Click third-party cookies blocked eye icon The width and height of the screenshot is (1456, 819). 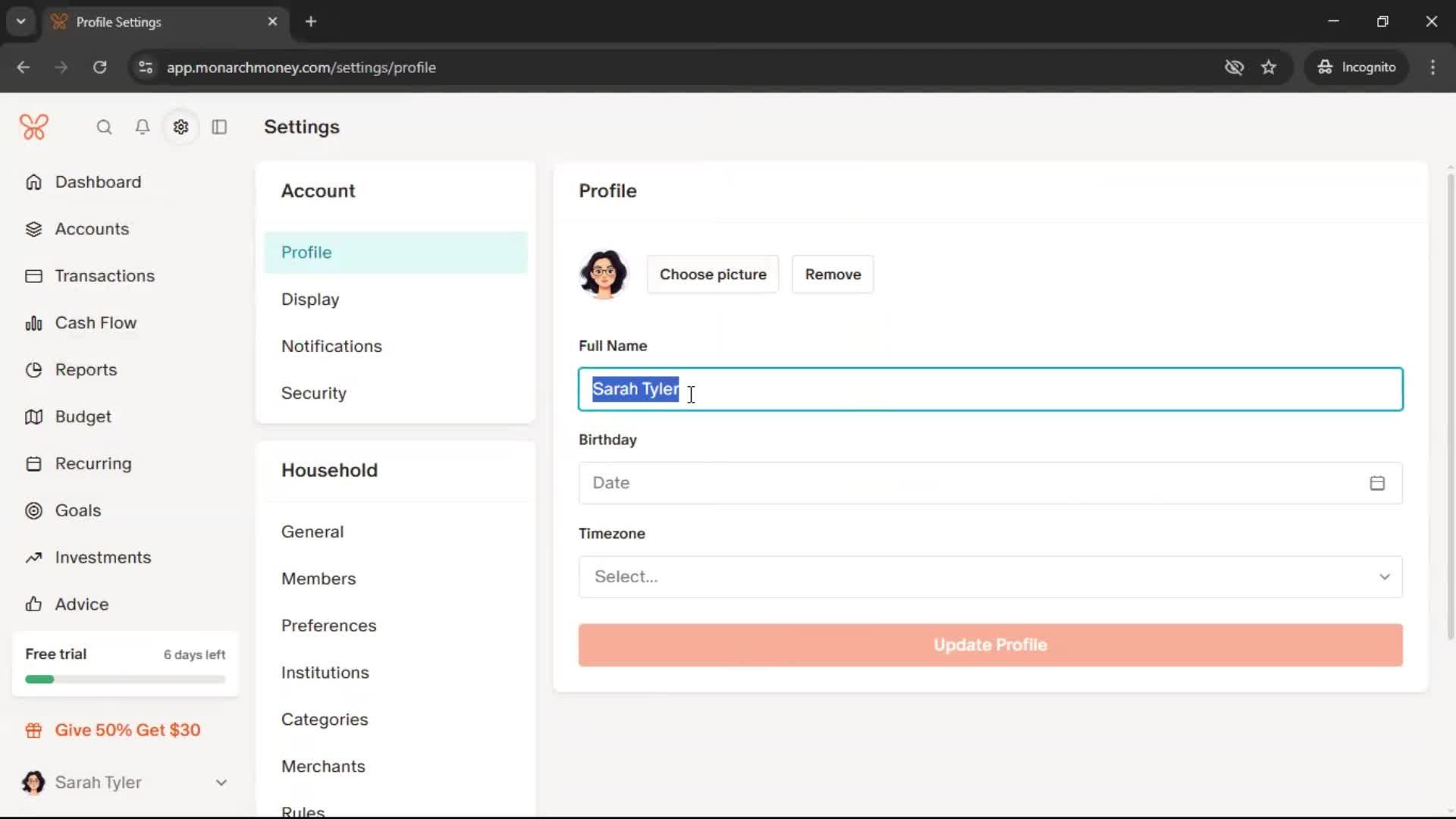pos(1234,67)
